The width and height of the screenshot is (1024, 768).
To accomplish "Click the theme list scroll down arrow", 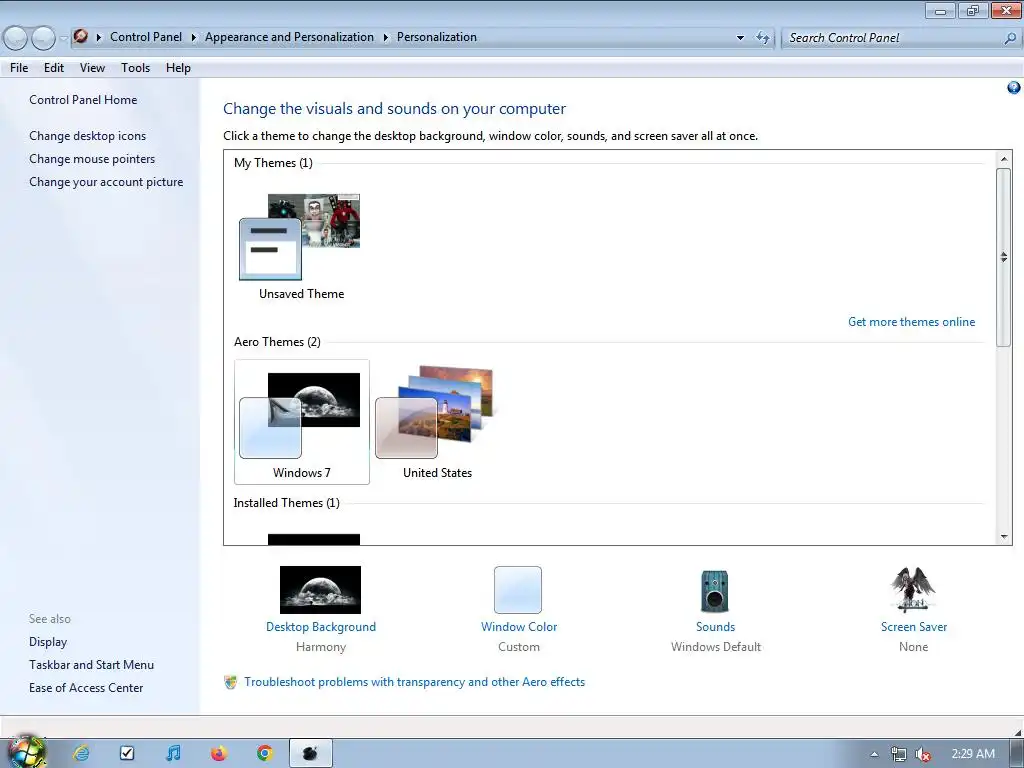I will (1004, 537).
